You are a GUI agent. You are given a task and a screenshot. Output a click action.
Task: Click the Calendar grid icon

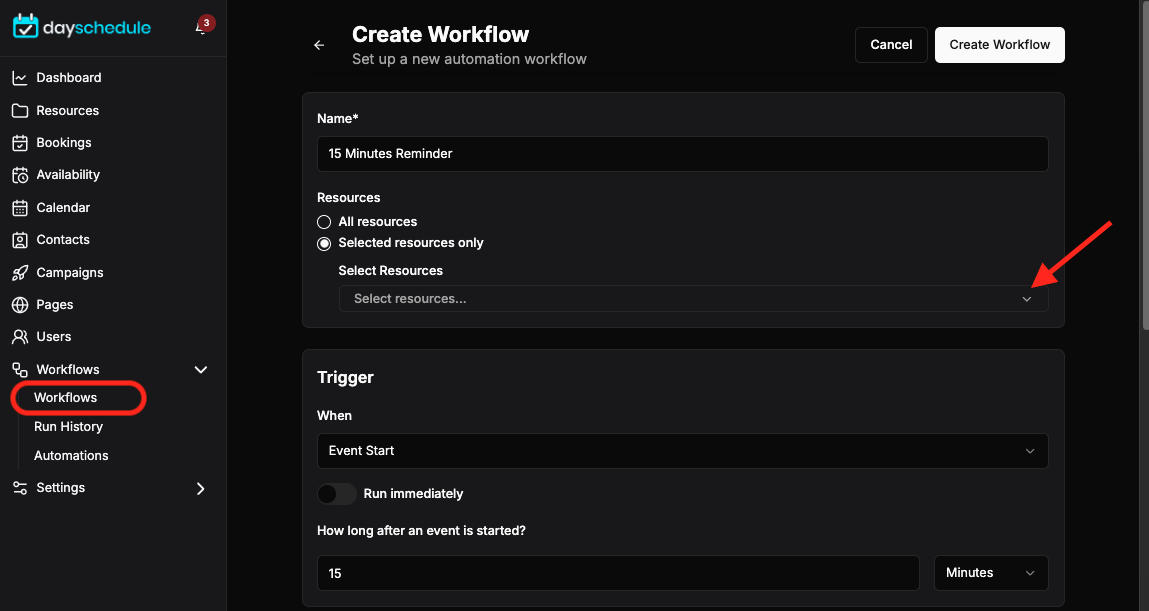pyautogui.click(x=20, y=207)
